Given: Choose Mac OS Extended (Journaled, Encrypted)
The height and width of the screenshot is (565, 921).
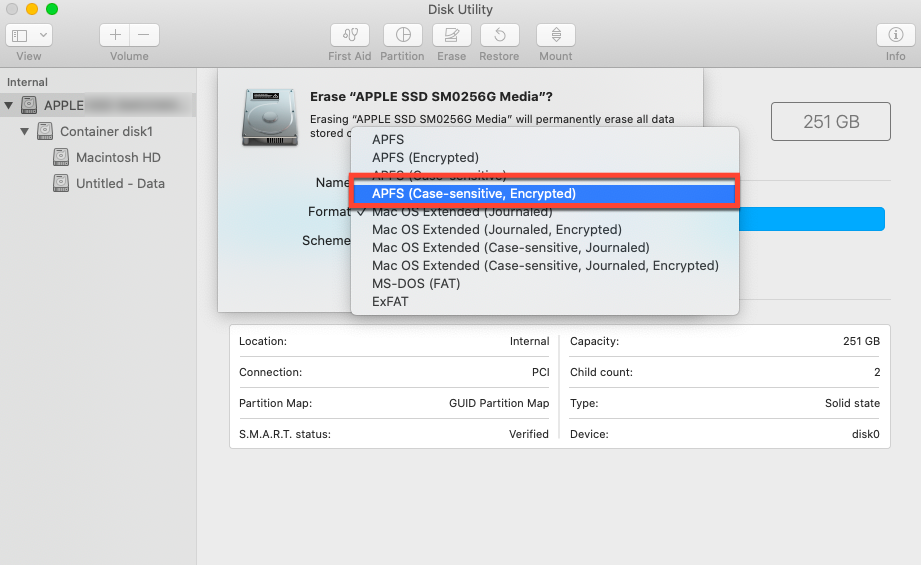Looking at the screenshot, I should pyautogui.click(x=544, y=230).
